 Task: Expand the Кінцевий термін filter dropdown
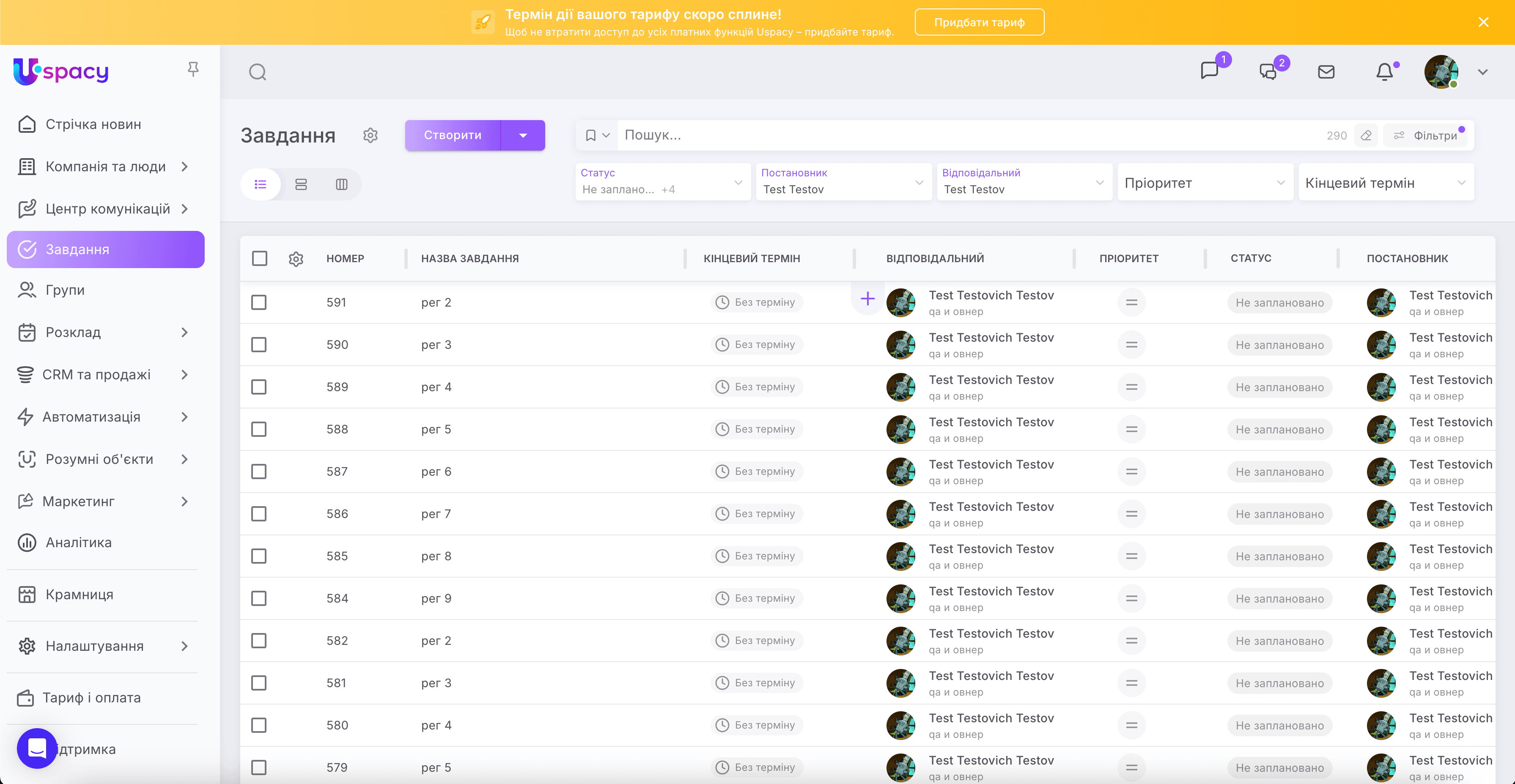point(1385,183)
